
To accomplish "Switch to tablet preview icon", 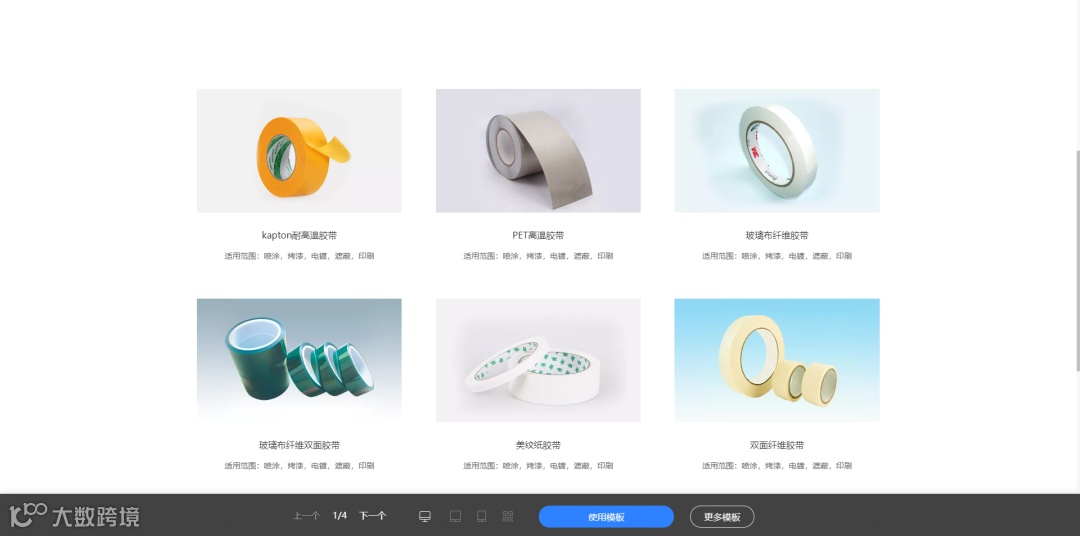I will [x=455, y=516].
